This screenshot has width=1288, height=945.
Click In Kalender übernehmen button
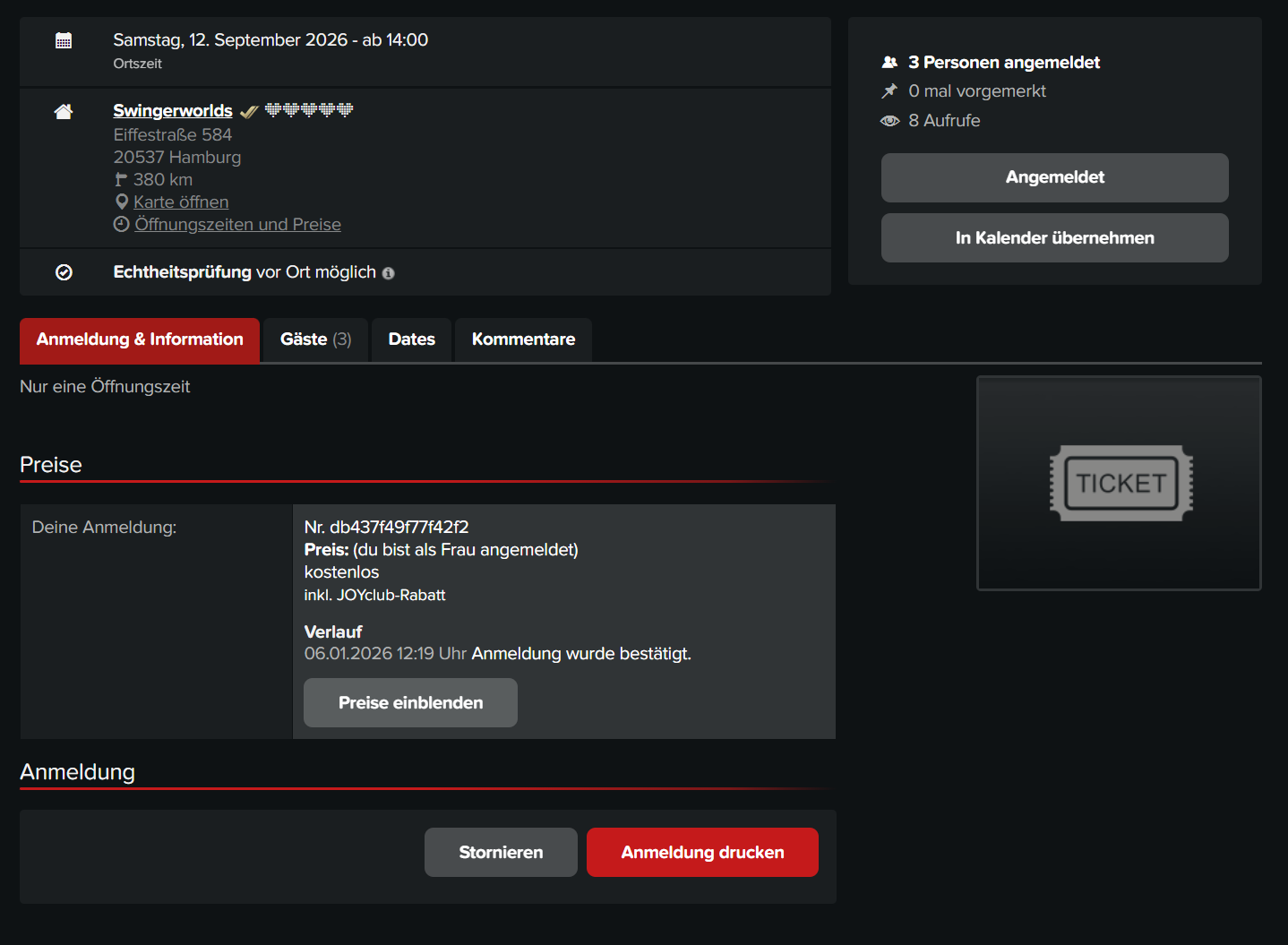click(x=1054, y=237)
